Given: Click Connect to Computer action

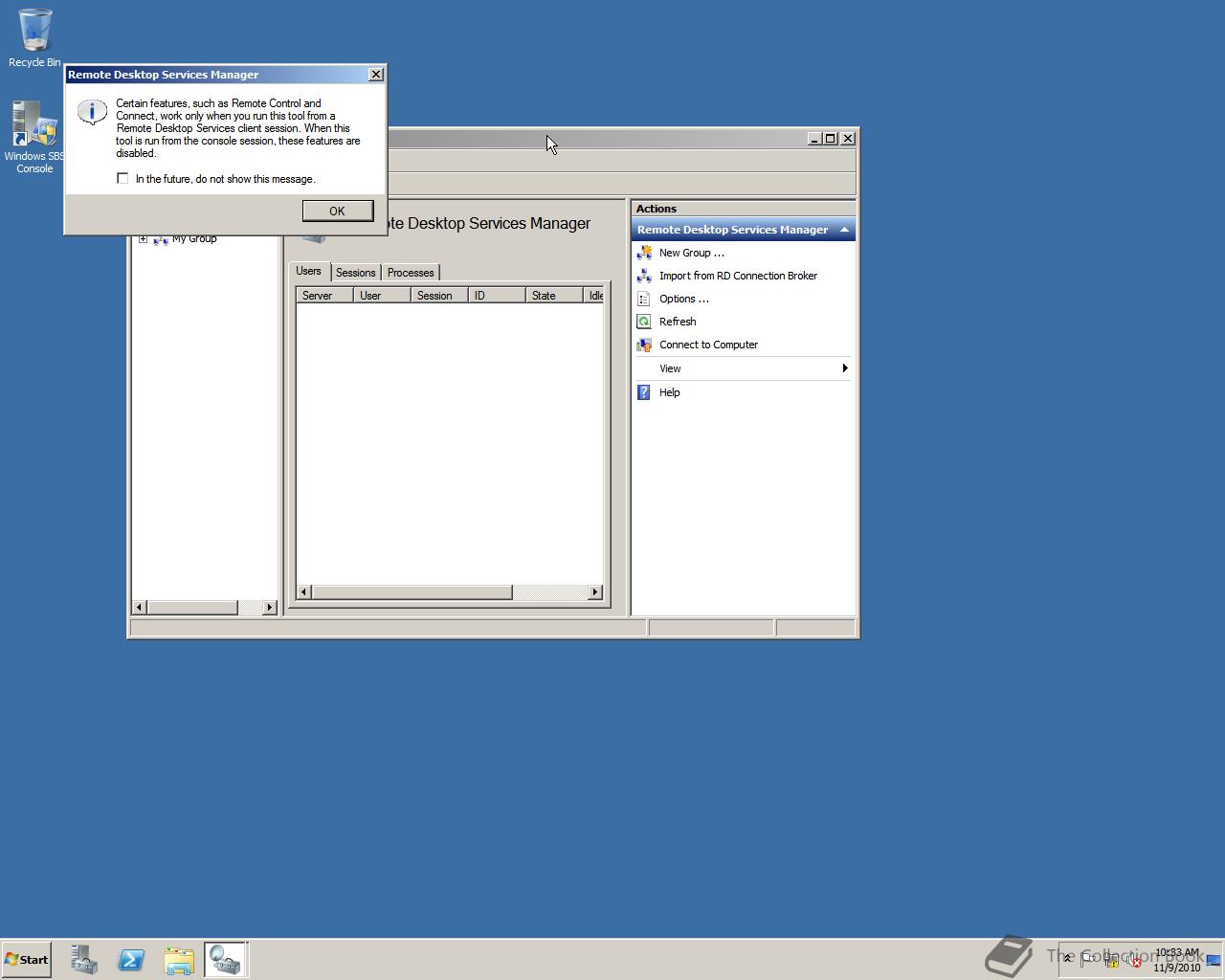Looking at the screenshot, I should coord(708,345).
